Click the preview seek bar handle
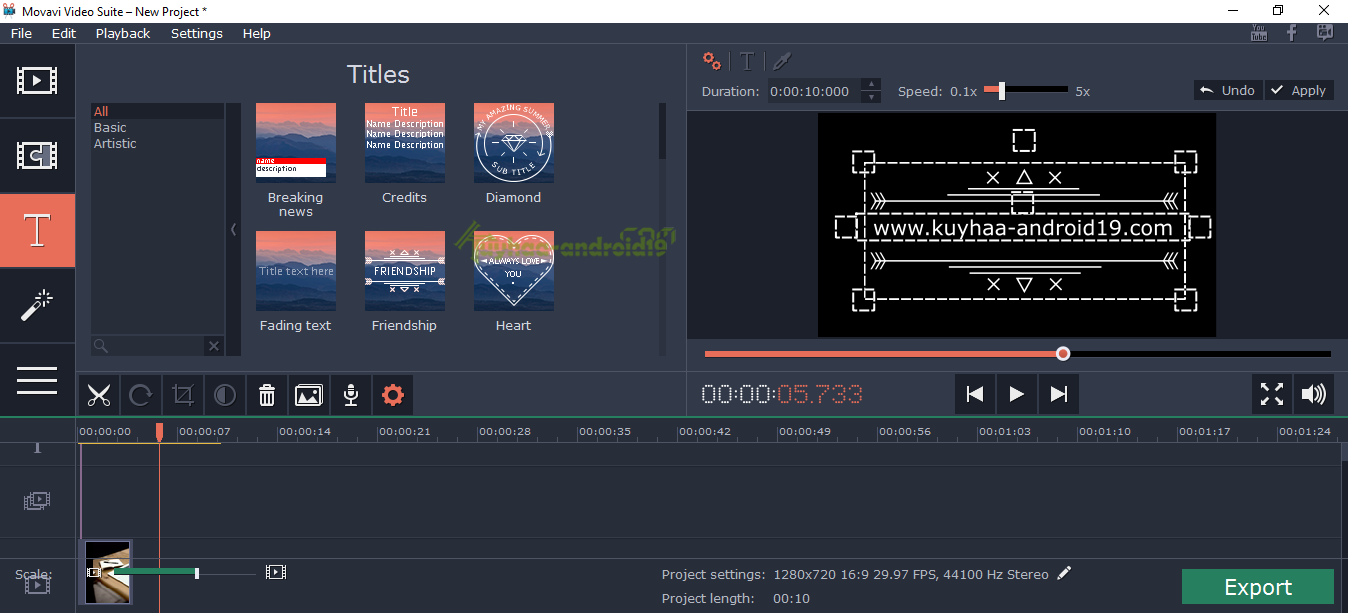1348x613 pixels. click(1063, 353)
